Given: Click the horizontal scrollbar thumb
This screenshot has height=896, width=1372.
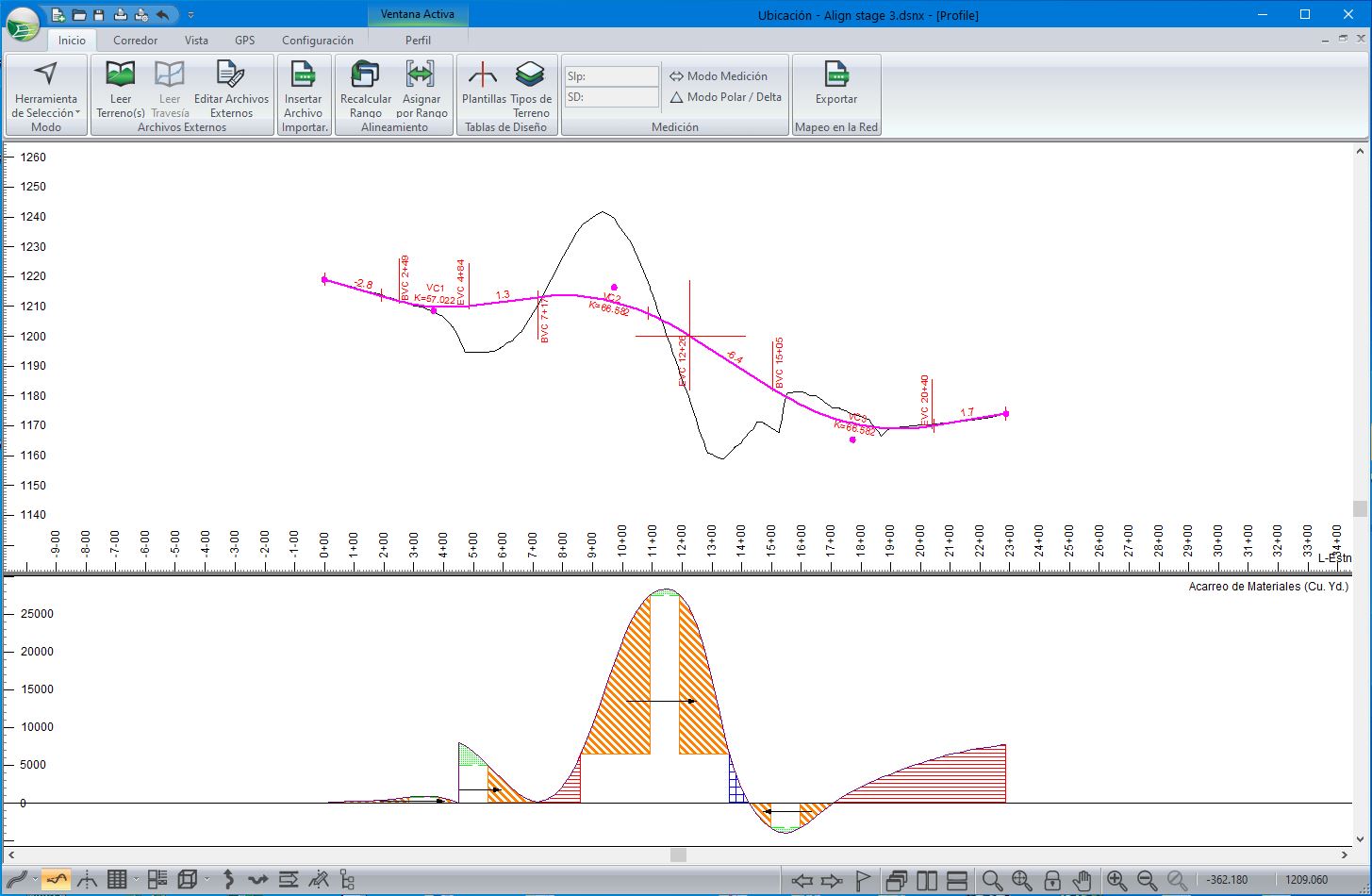Looking at the screenshot, I should (678, 855).
